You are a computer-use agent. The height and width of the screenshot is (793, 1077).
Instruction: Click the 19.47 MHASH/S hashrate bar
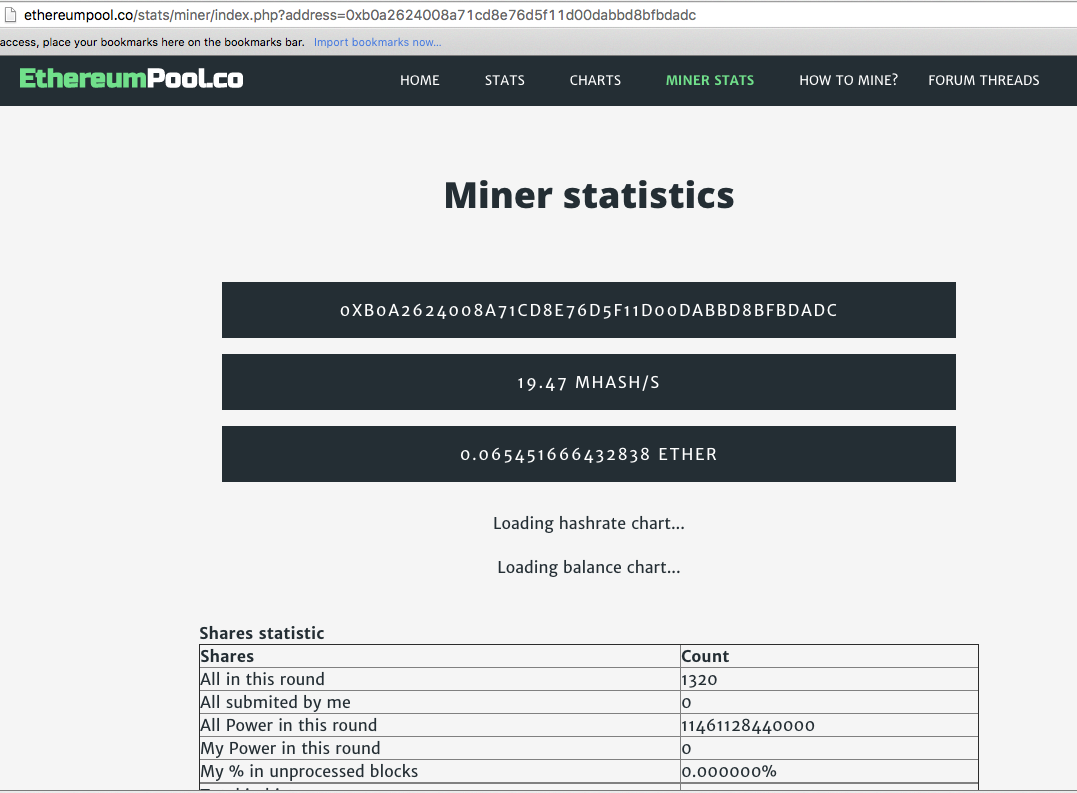[x=589, y=382]
